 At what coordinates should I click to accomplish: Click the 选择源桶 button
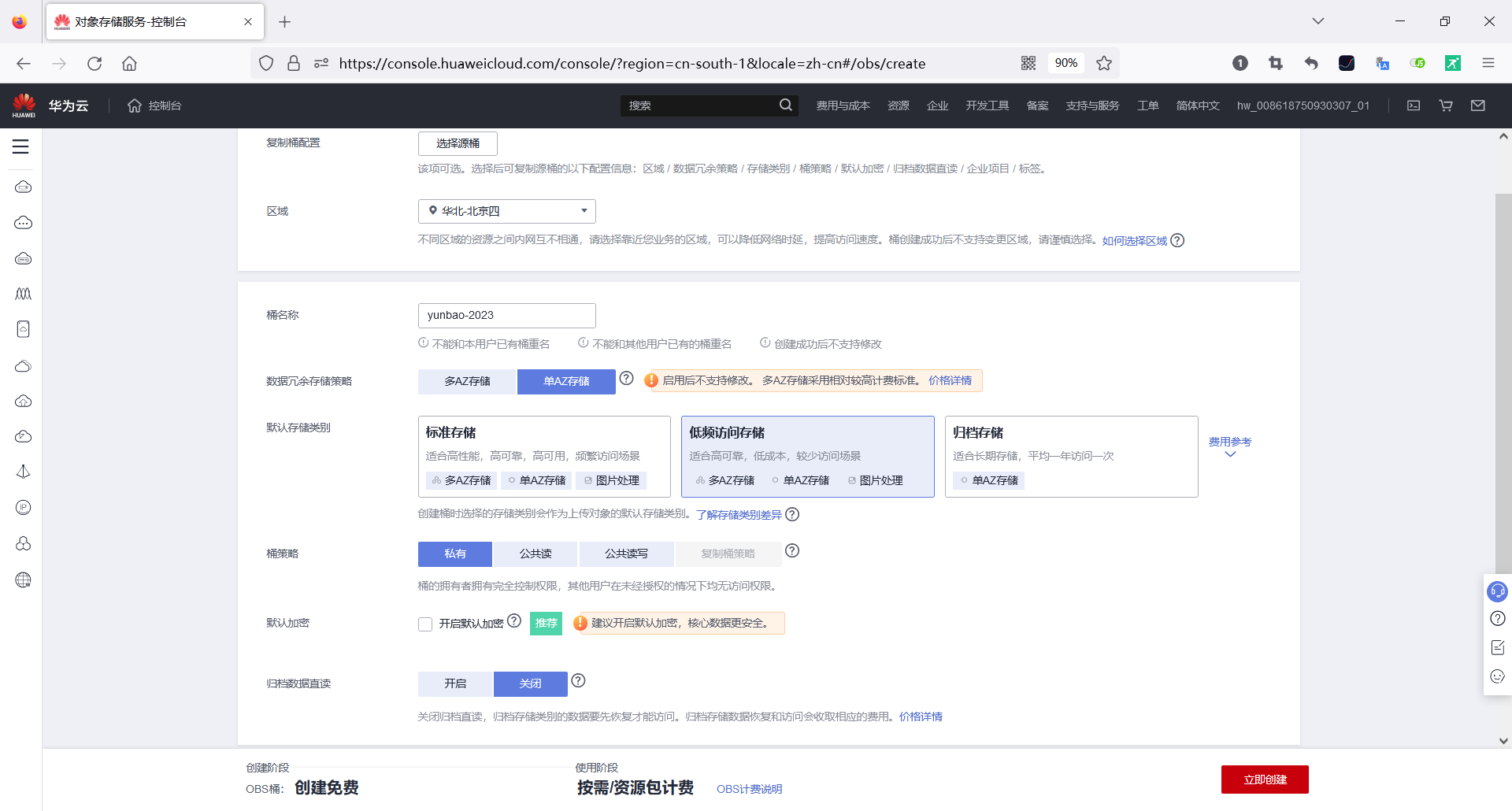(458, 143)
